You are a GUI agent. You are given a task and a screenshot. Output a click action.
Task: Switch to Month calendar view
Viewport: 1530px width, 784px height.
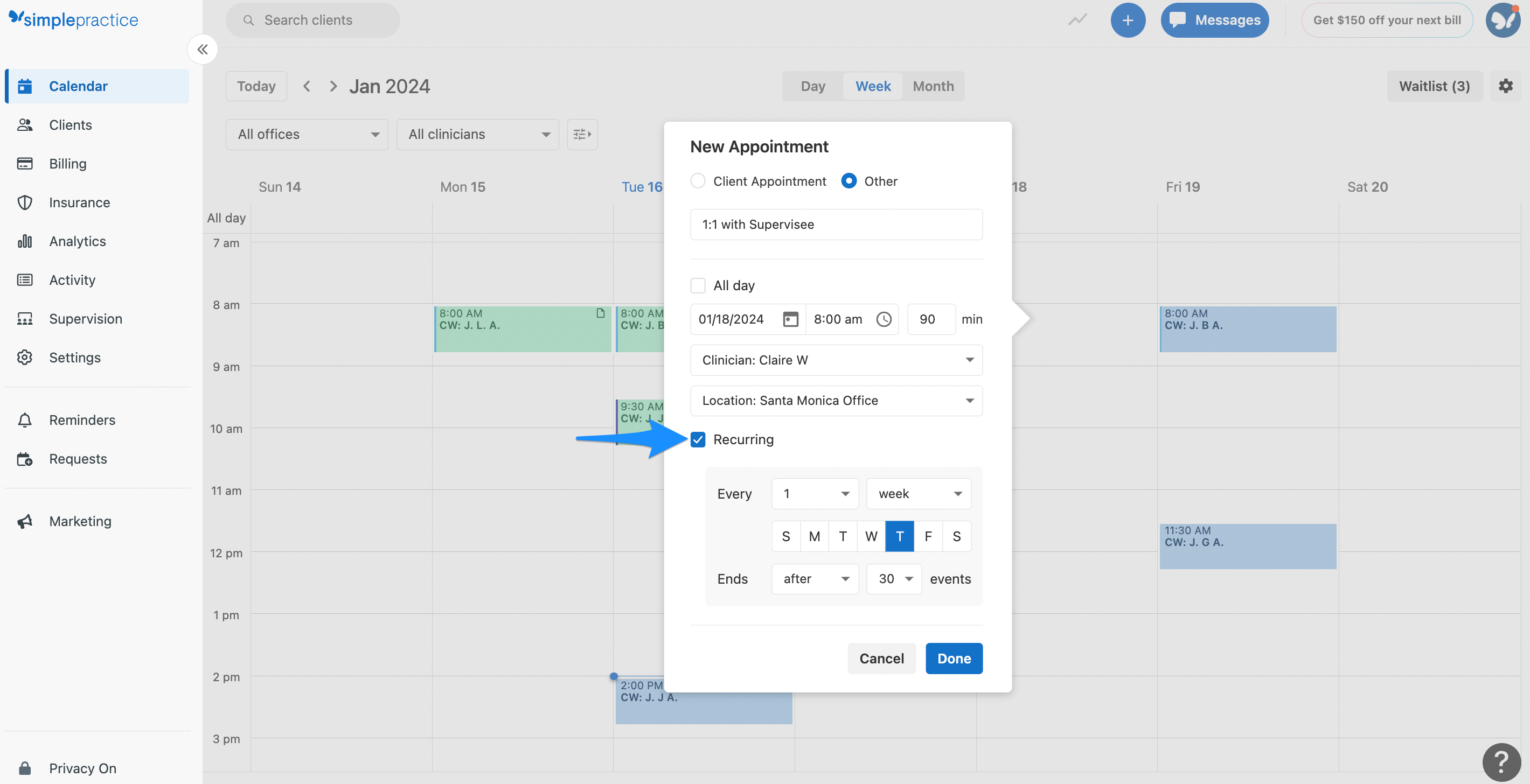coord(933,86)
